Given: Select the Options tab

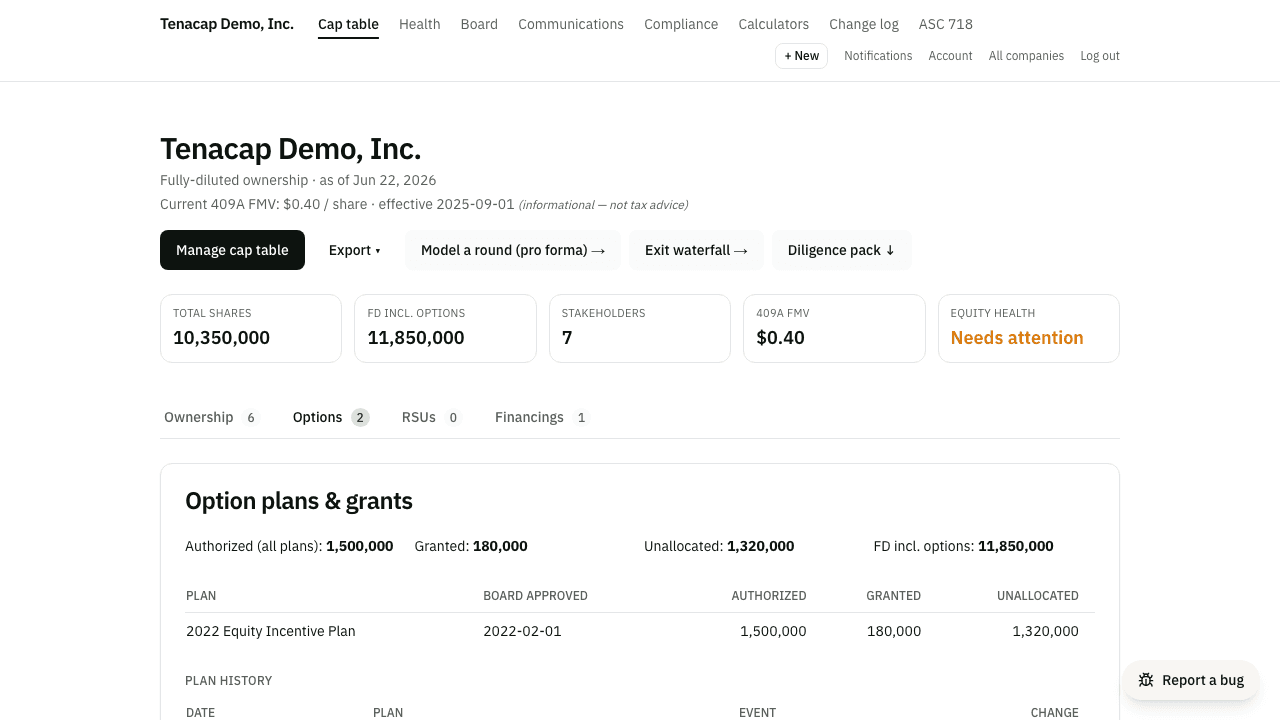Looking at the screenshot, I should pyautogui.click(x=331, y=417).
